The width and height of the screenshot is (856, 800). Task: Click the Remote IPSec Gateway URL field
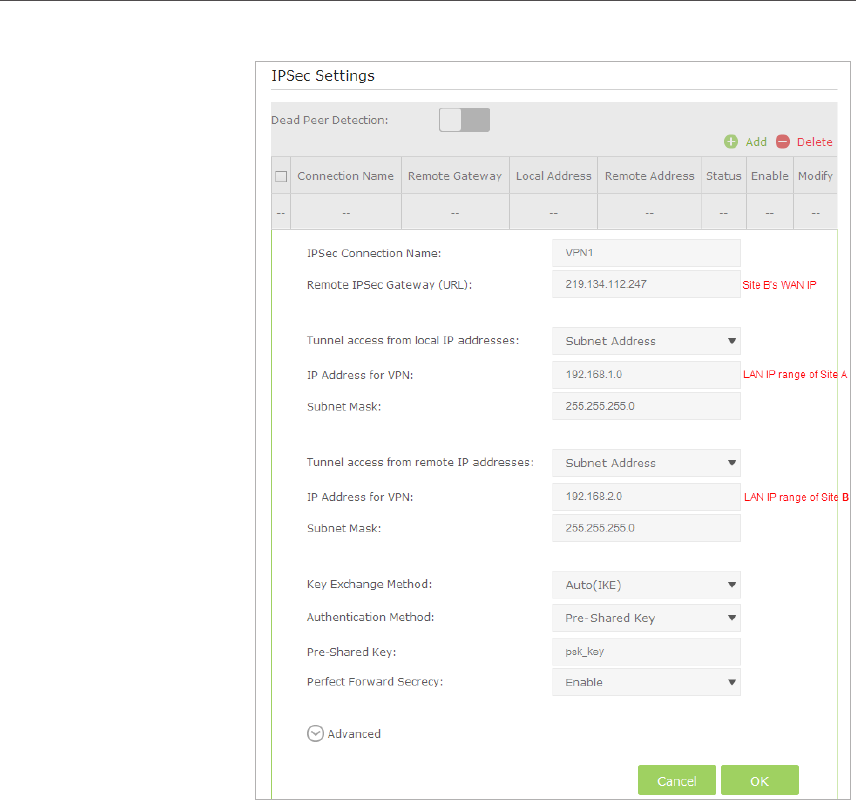pos(646,285)
